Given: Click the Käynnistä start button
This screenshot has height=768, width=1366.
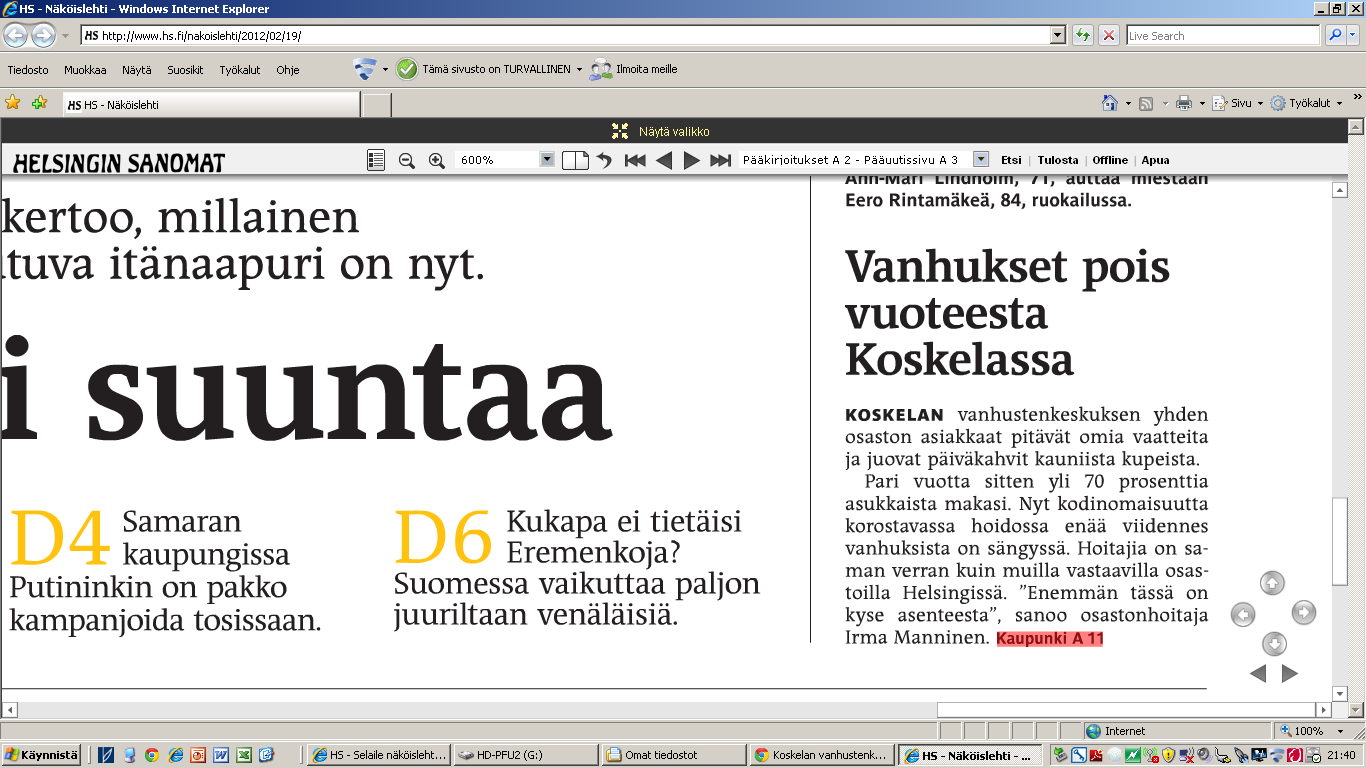Looking at the screenshot, I should click(x=40, y=755).
